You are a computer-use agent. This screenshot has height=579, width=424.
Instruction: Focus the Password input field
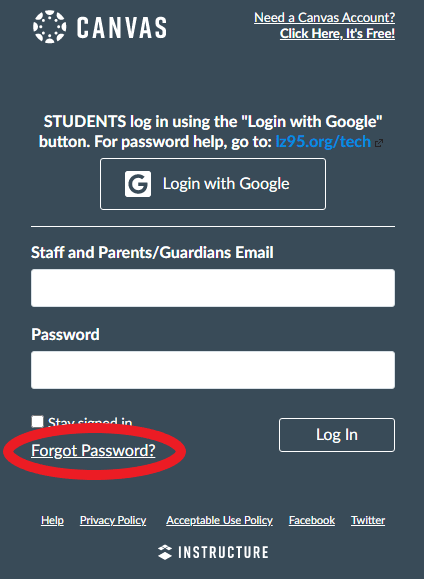click(x=213, y=370)
